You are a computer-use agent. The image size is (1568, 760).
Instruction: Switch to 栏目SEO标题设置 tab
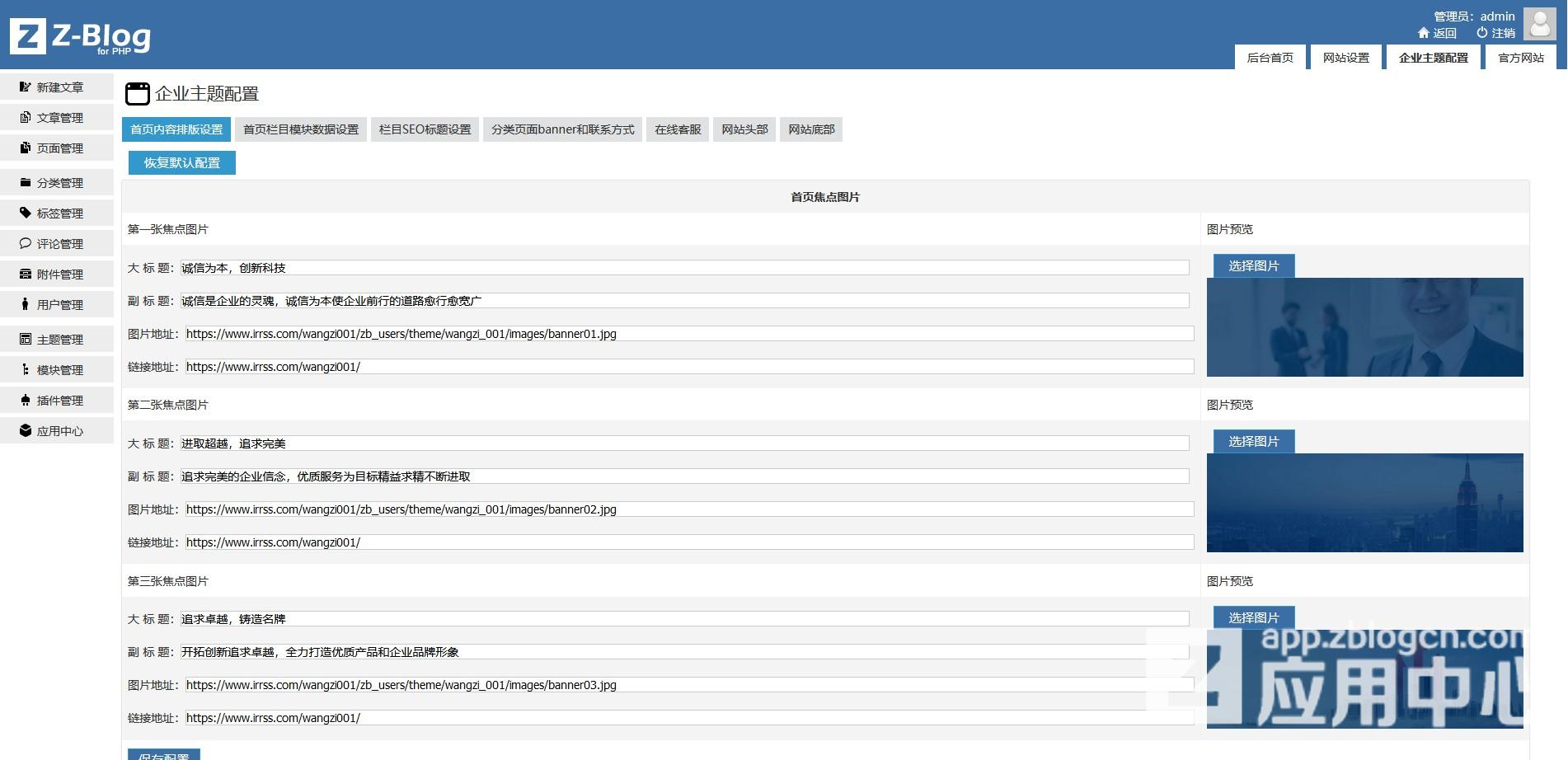pyautogui.click(x=425, y=129)
